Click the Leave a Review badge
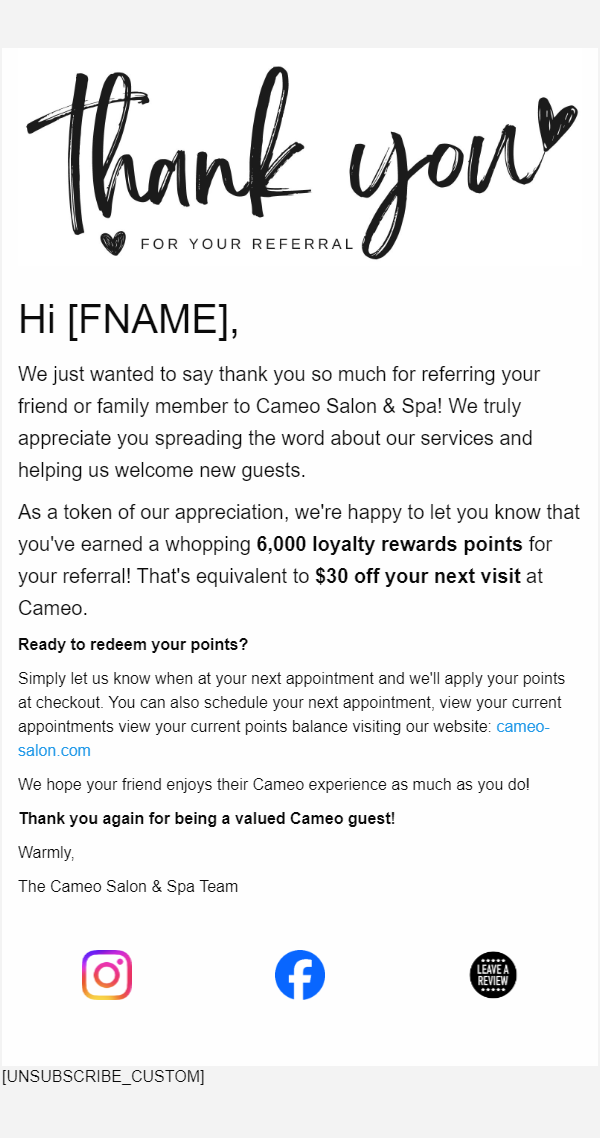This screenshot has width=600, height=1138. (493, 975)
